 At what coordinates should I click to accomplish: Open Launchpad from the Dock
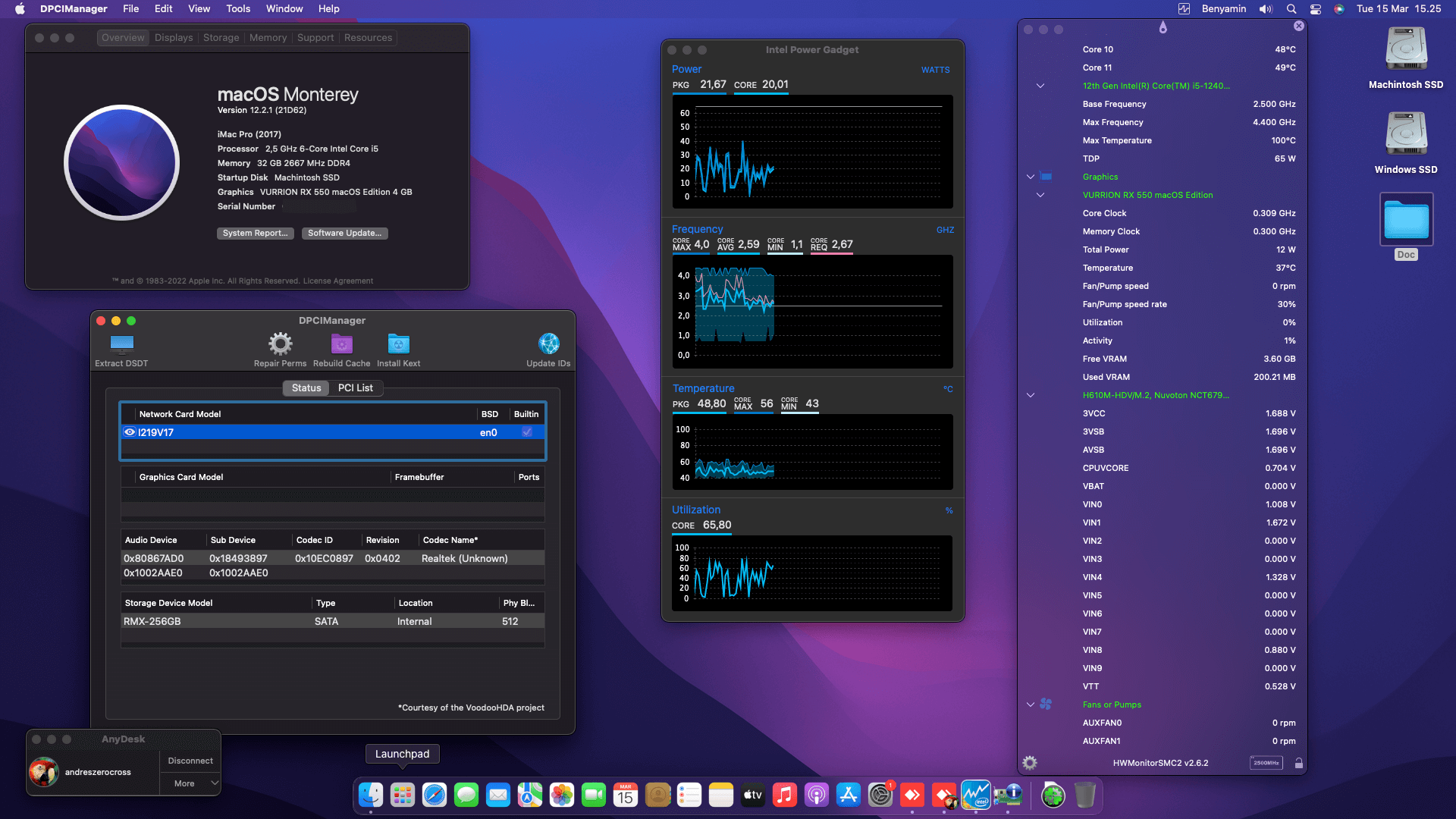tap(403, 795)
